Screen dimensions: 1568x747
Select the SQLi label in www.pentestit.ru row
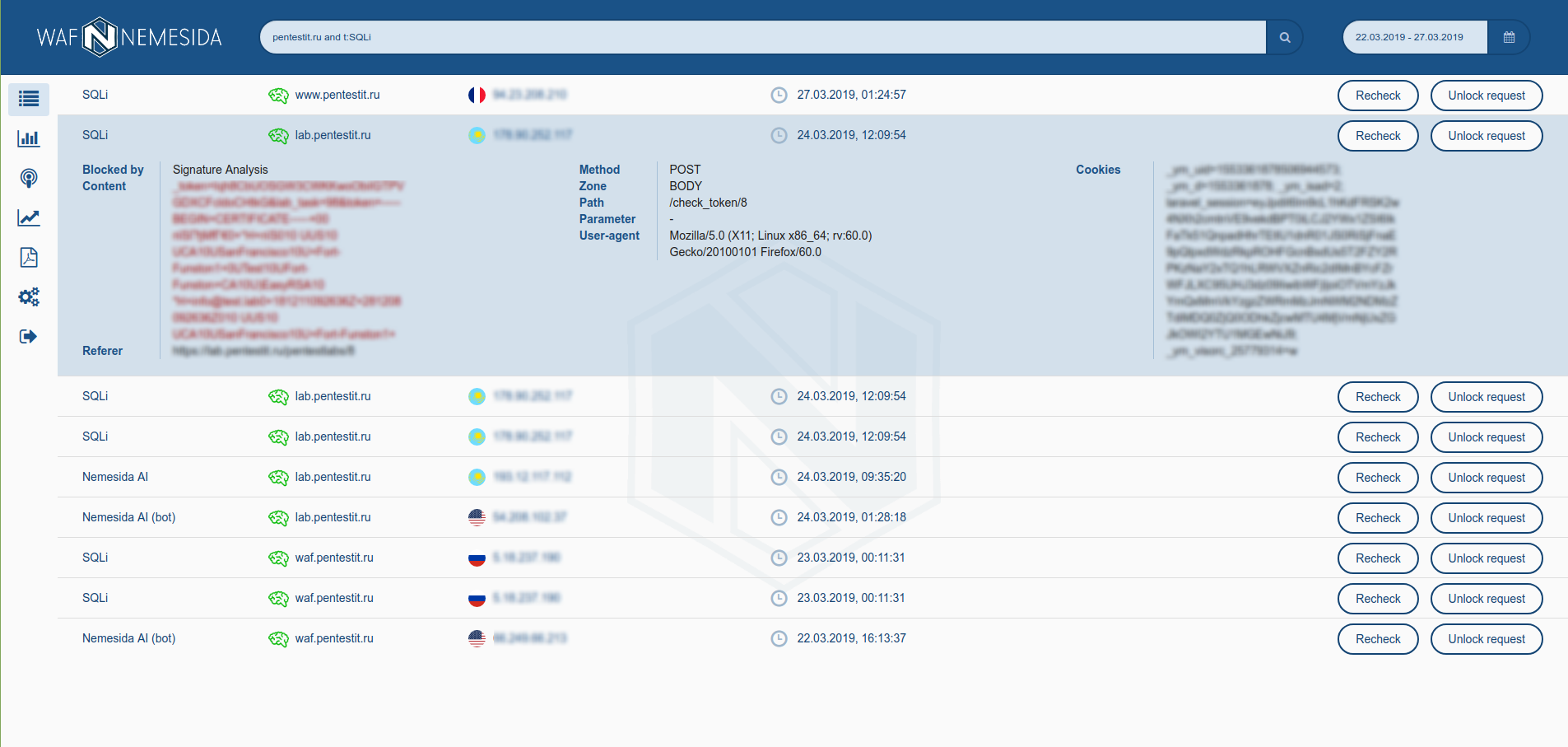95,95
